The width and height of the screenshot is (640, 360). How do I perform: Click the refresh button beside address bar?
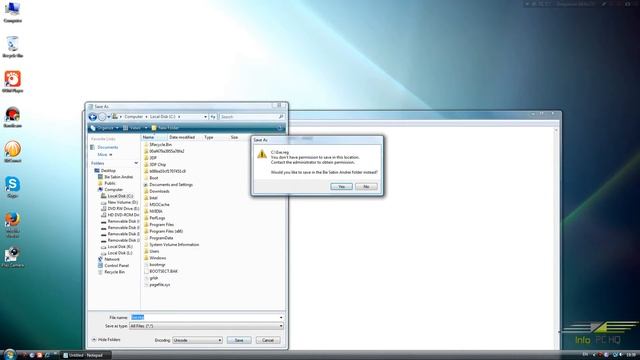[x=213, y=117]
